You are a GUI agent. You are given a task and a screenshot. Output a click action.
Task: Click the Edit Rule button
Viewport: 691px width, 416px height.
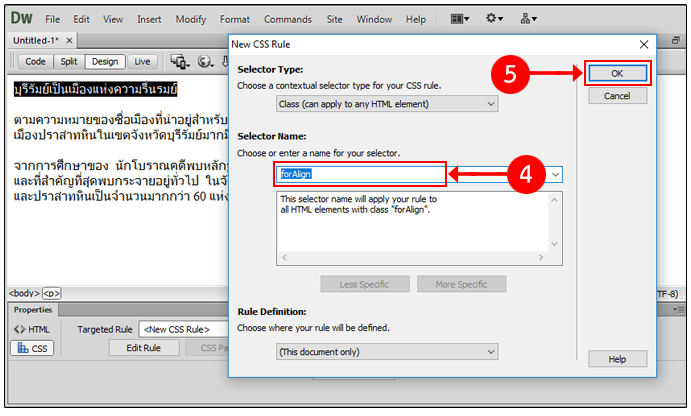click(x=142, y=348)
